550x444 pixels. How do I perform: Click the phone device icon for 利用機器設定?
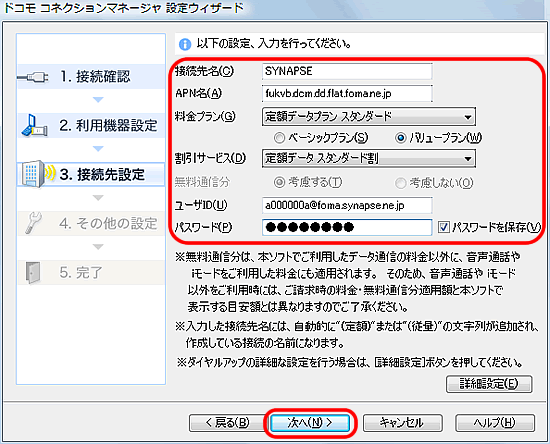[x=34, y=125]
